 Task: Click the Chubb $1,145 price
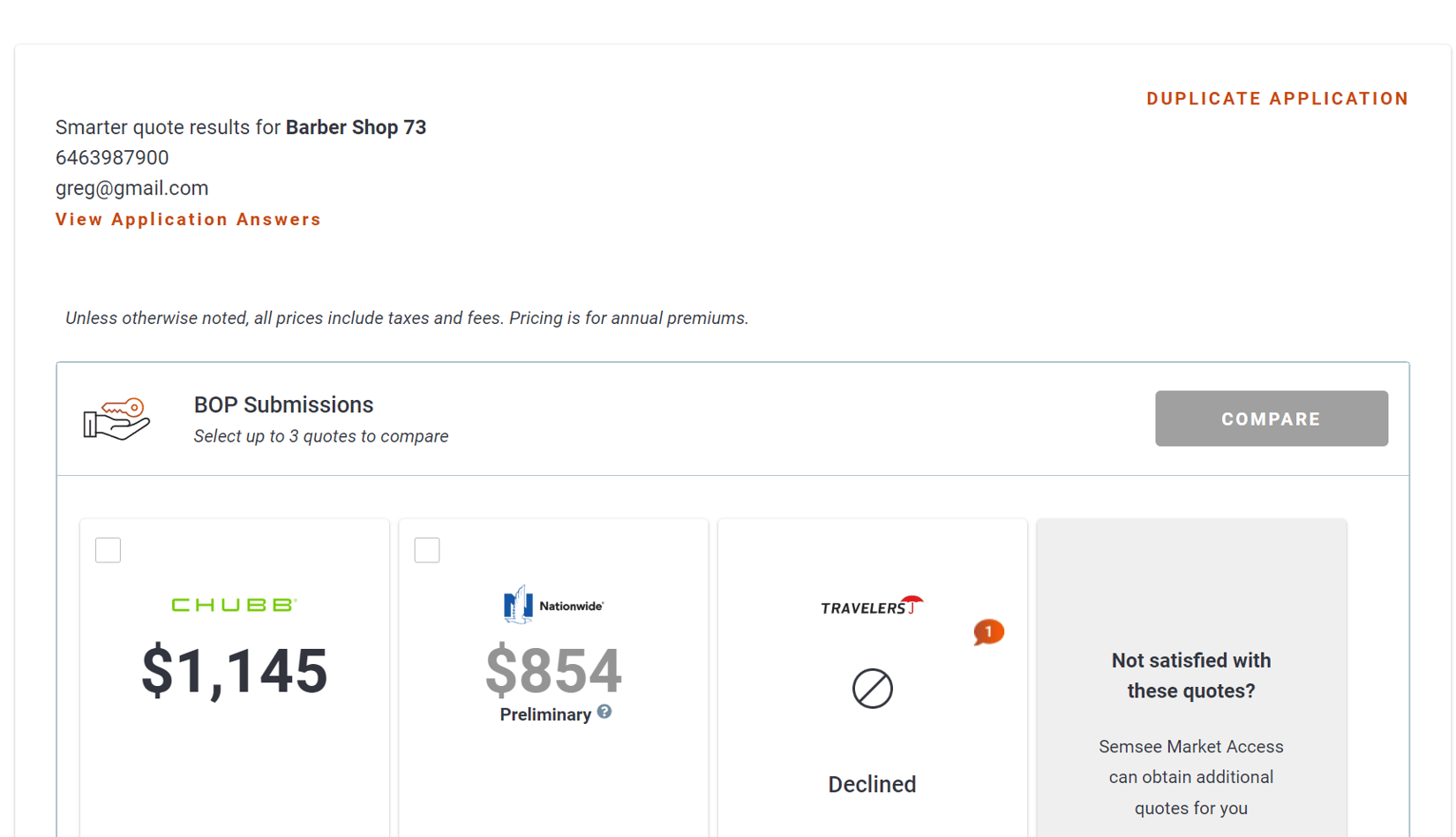[x=234, y=671]
